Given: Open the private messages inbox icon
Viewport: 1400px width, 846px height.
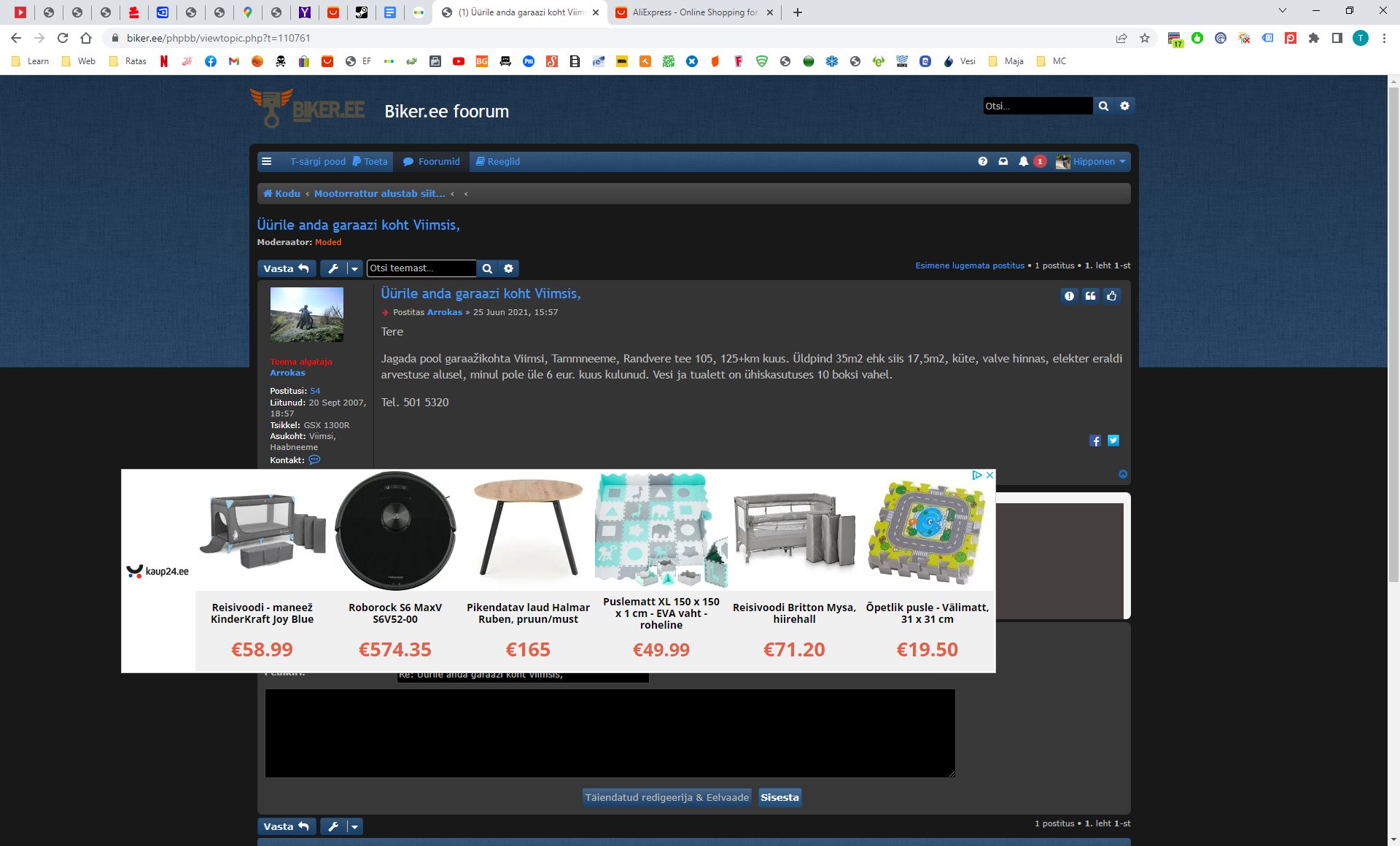Looking at the screenshot, I should point(1003,161).
